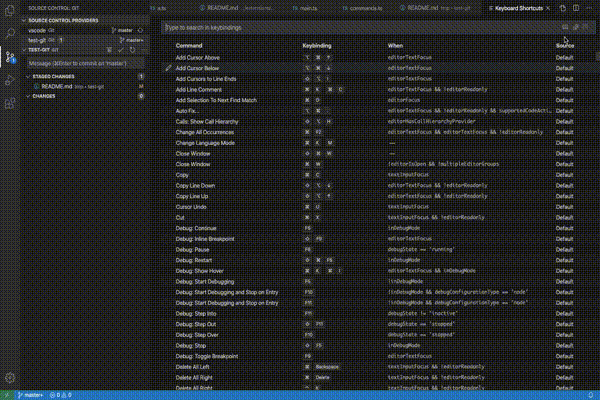Click master+ branch in status bar
The height and width of the screenshot is (400, 600).
31,395
